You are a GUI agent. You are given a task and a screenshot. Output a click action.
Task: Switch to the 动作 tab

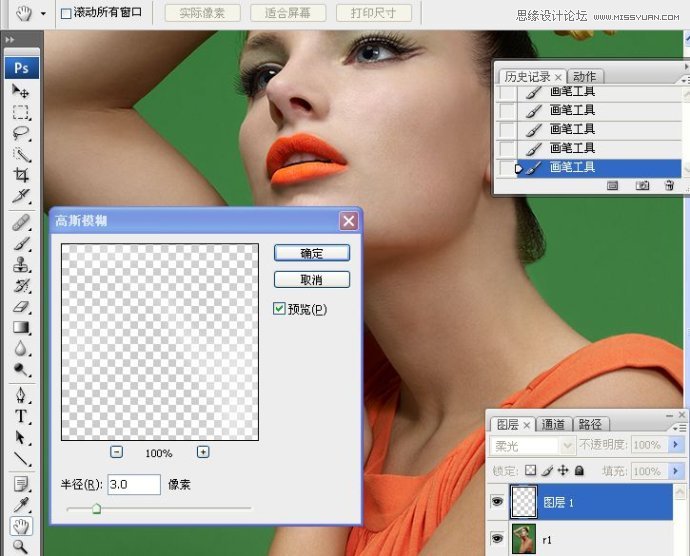coord(584,77)
